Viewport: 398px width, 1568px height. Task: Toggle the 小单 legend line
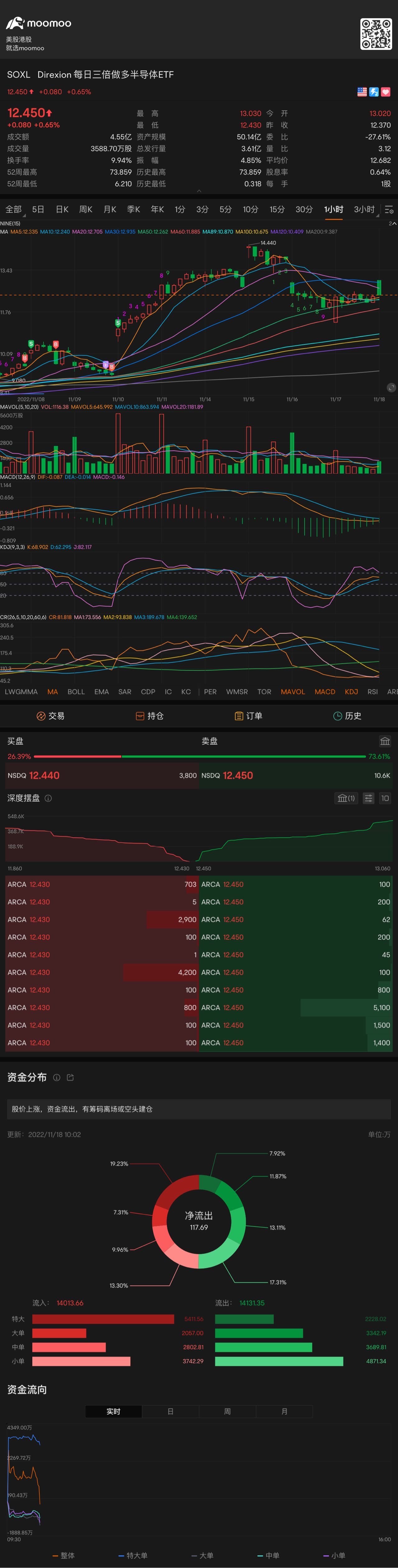pyautogui.click(x=334, y=1555)
